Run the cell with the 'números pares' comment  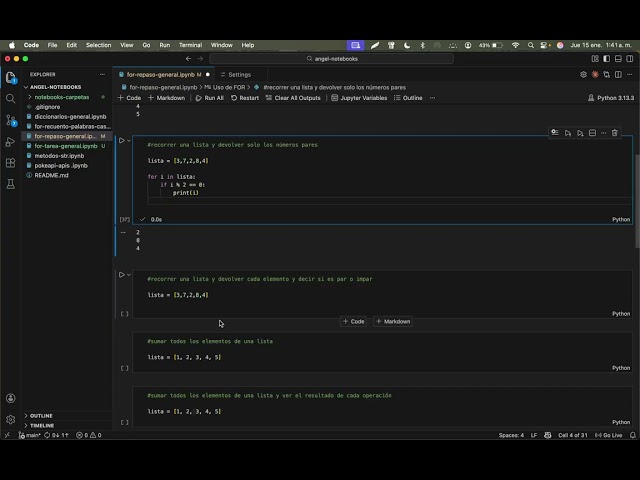(122, 140)
